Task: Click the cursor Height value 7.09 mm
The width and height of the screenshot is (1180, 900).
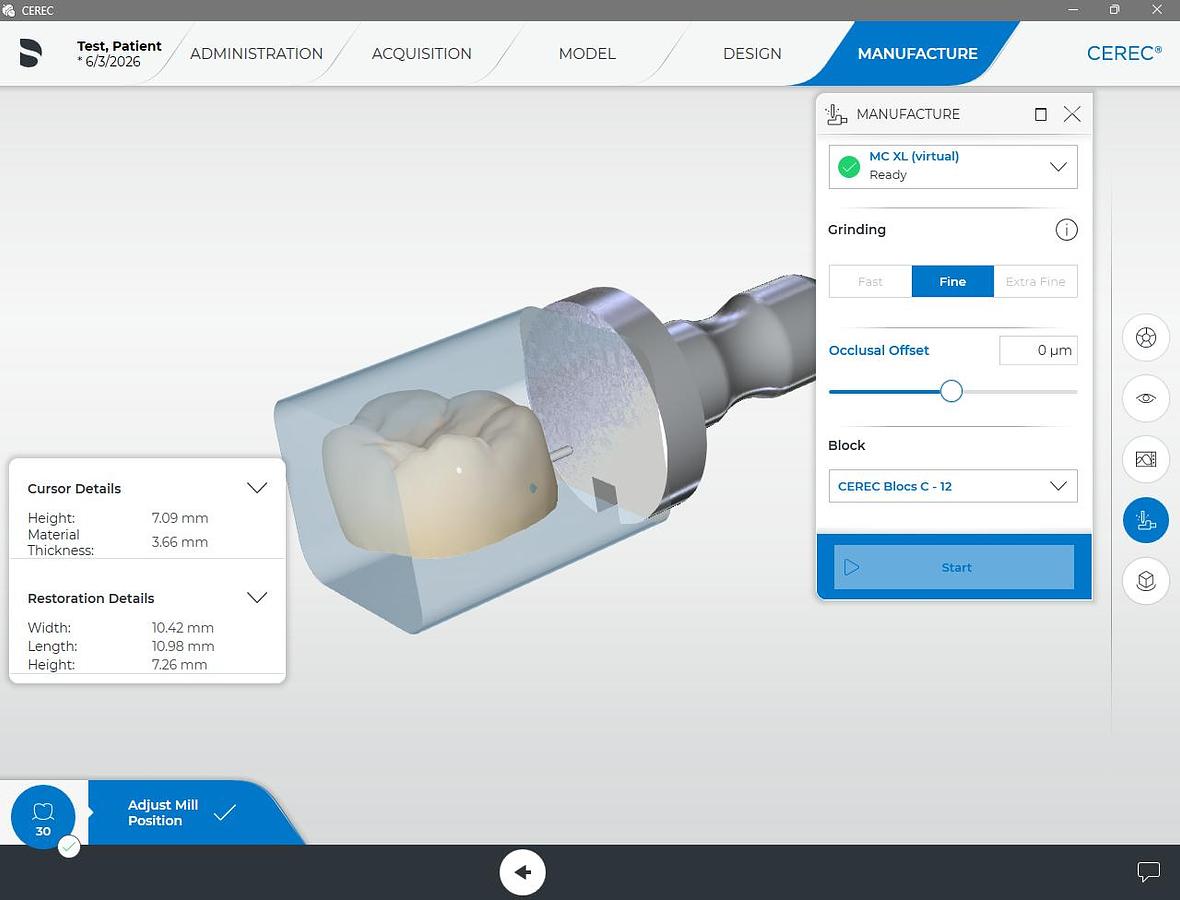Action: [x=180, y=518]
